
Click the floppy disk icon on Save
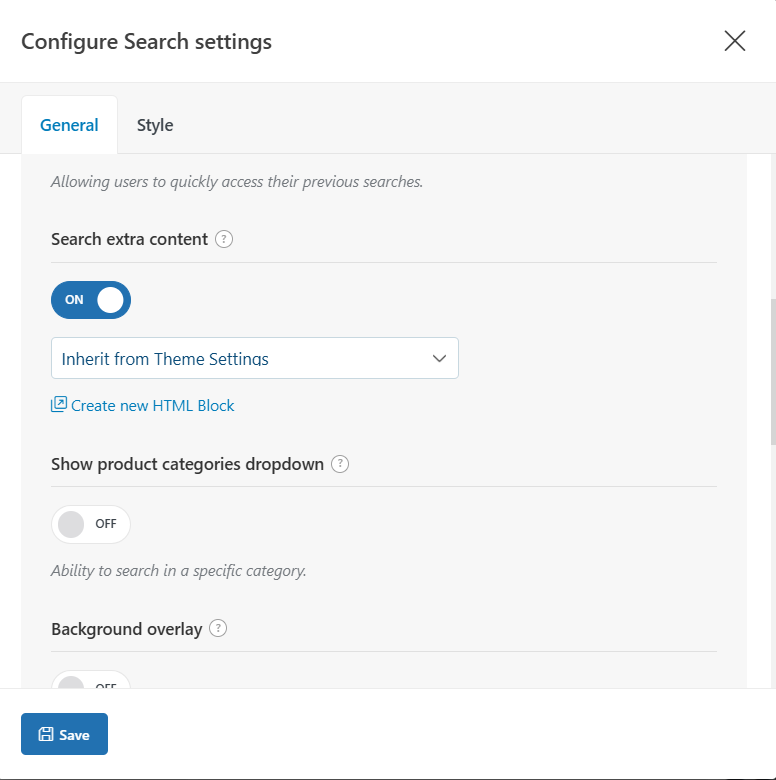(x=46, y=734)
